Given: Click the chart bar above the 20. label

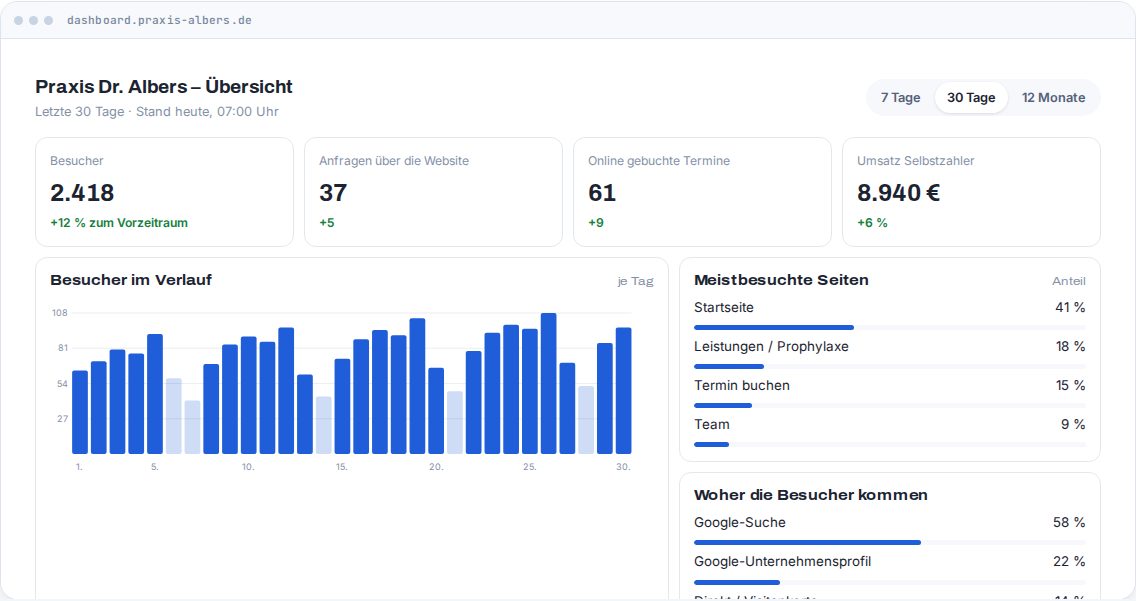Looking at the screenshot, I should point(436,411).
